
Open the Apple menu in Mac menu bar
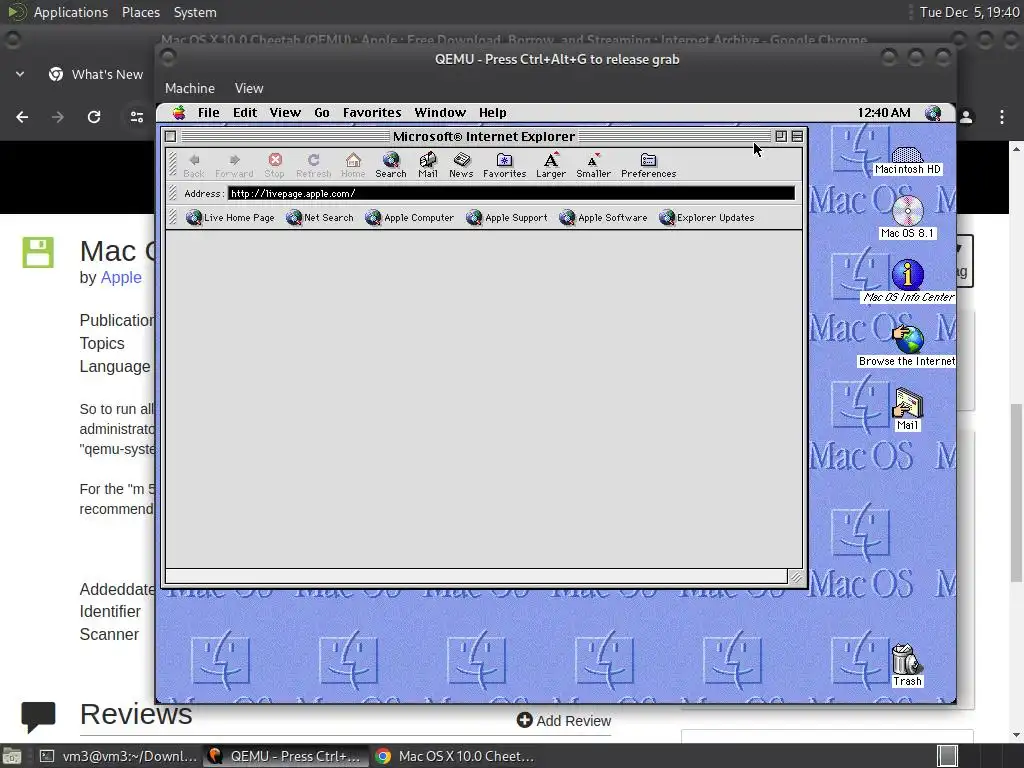[x=178, y=113]
